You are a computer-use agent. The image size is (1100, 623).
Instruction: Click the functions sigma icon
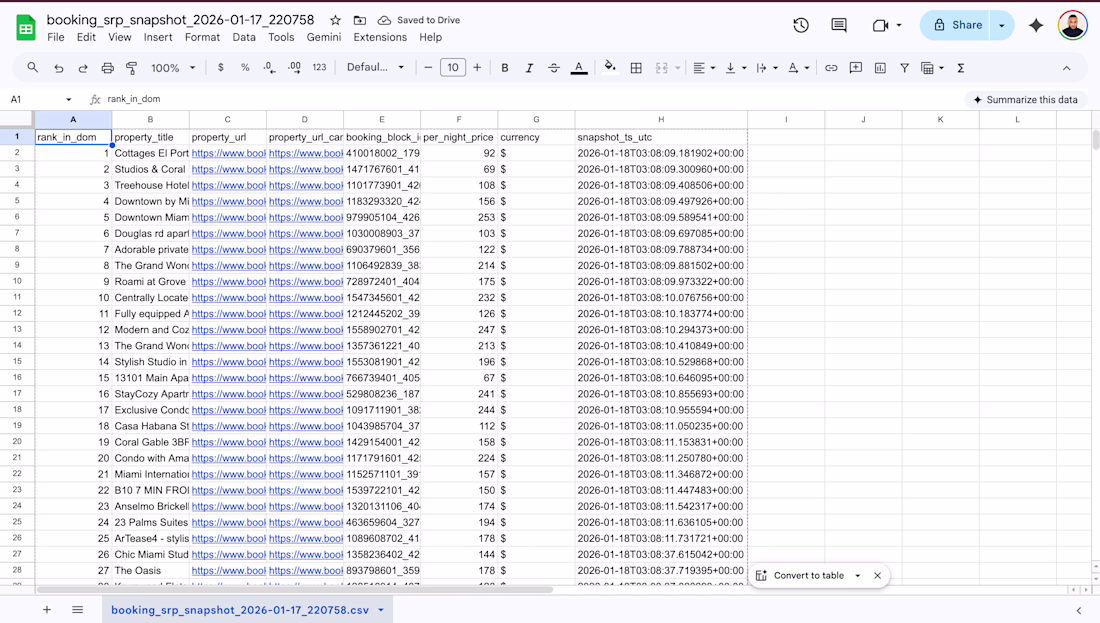point(961,68)
